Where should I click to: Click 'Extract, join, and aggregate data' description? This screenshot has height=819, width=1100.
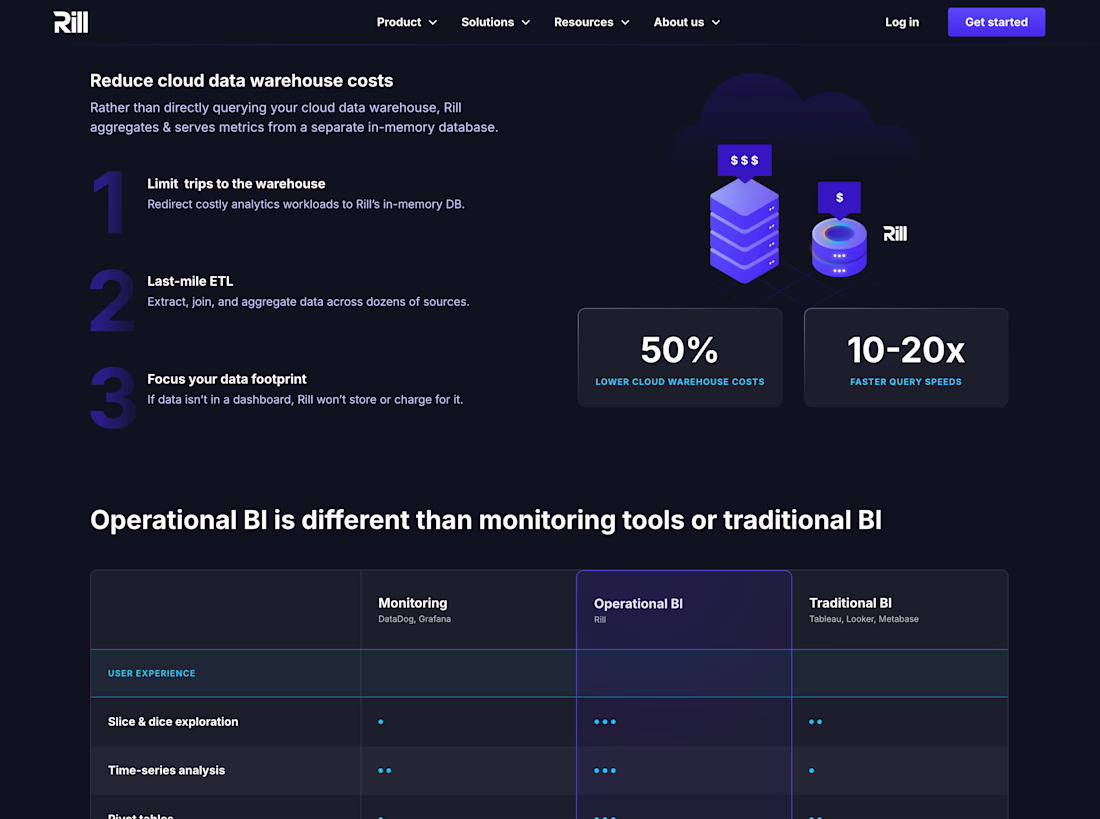(x=308, y=302)
